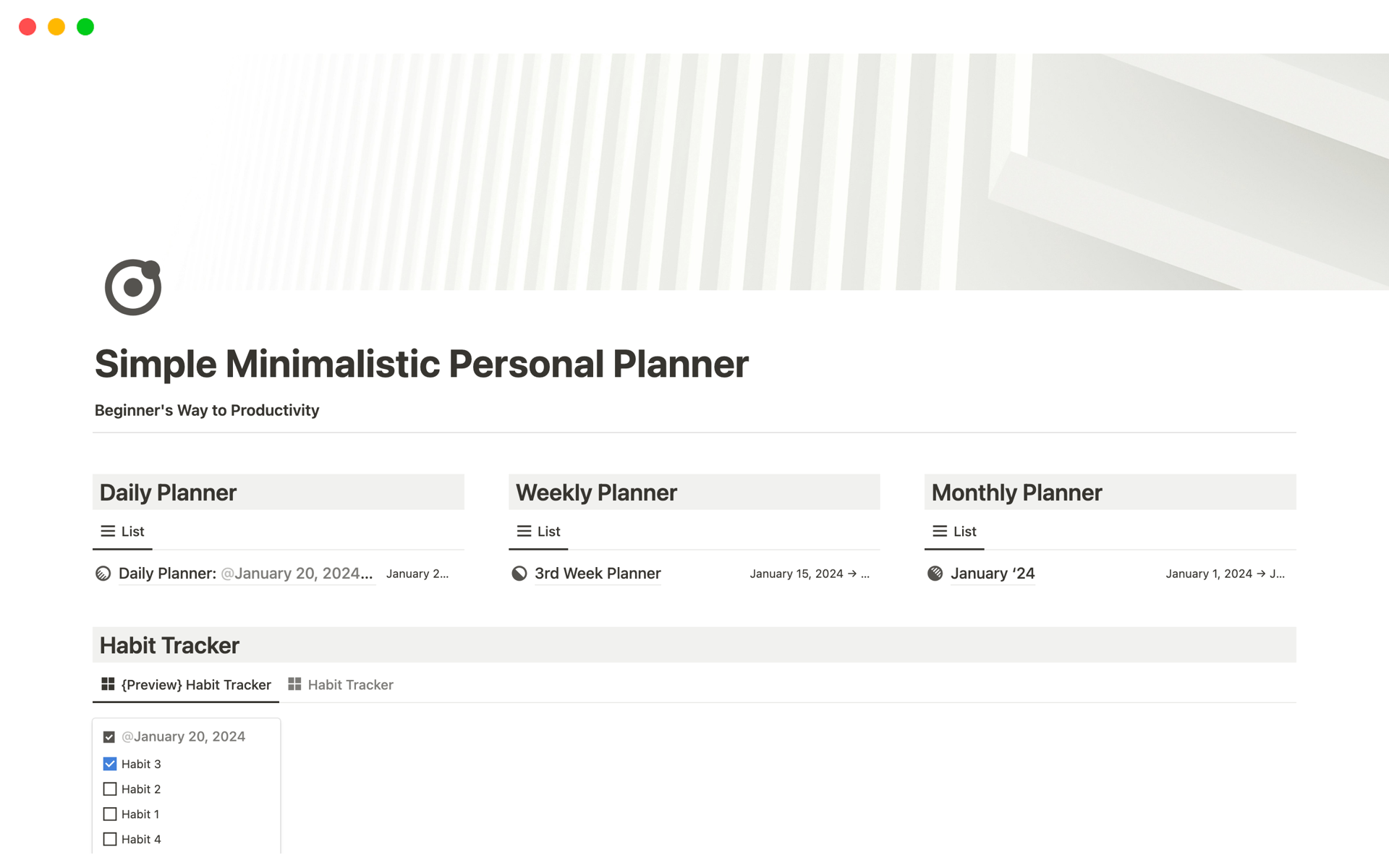Open the habit tracker card for January 20
Image resolution: width=1389 pixels, height=868 pixels.
(186, 736)
